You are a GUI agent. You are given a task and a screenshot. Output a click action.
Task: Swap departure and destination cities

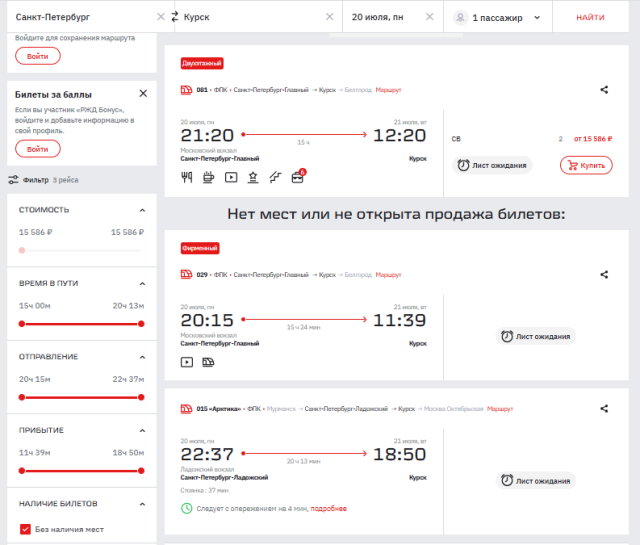175,17
